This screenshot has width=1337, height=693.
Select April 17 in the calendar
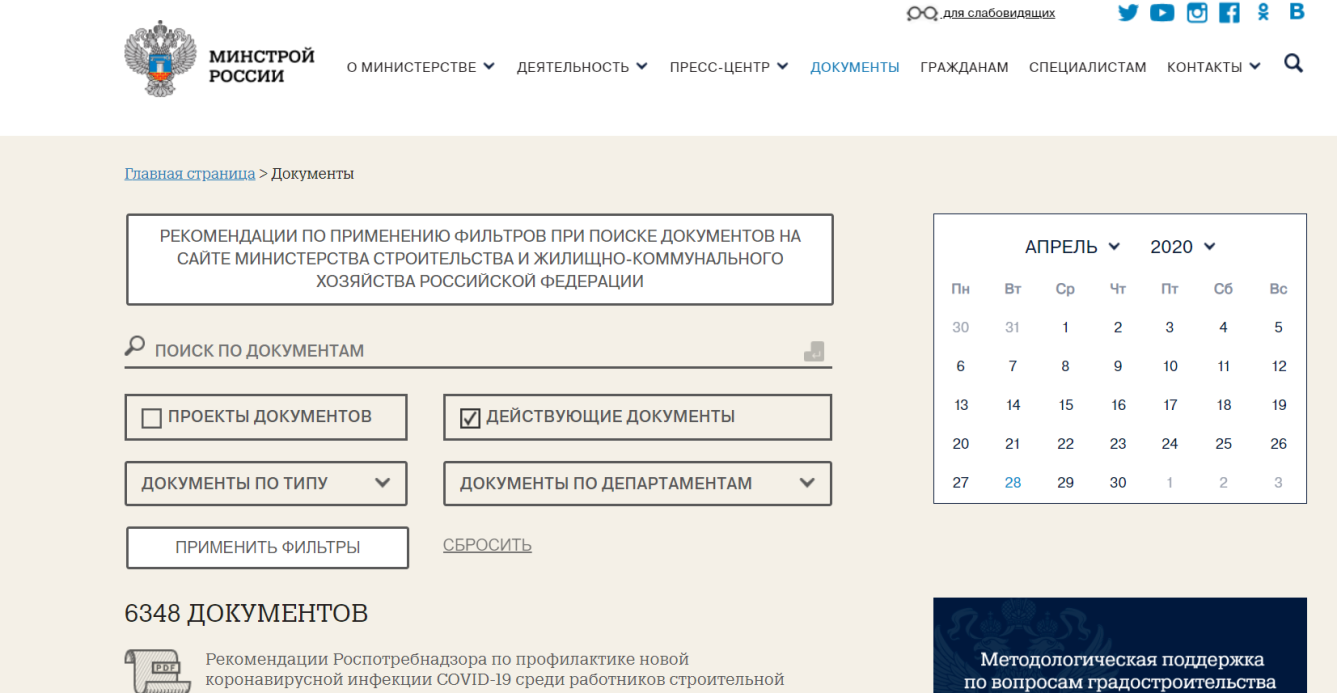tap(1170, 405)
